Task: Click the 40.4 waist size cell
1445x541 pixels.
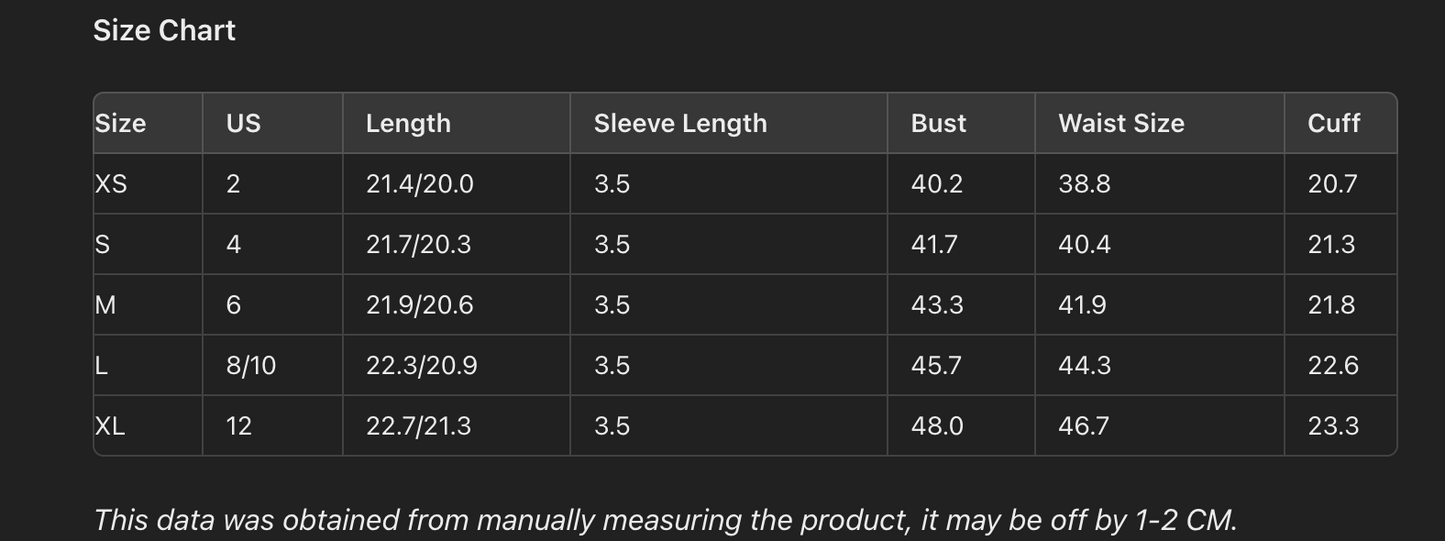Action: click(1084, 245)
